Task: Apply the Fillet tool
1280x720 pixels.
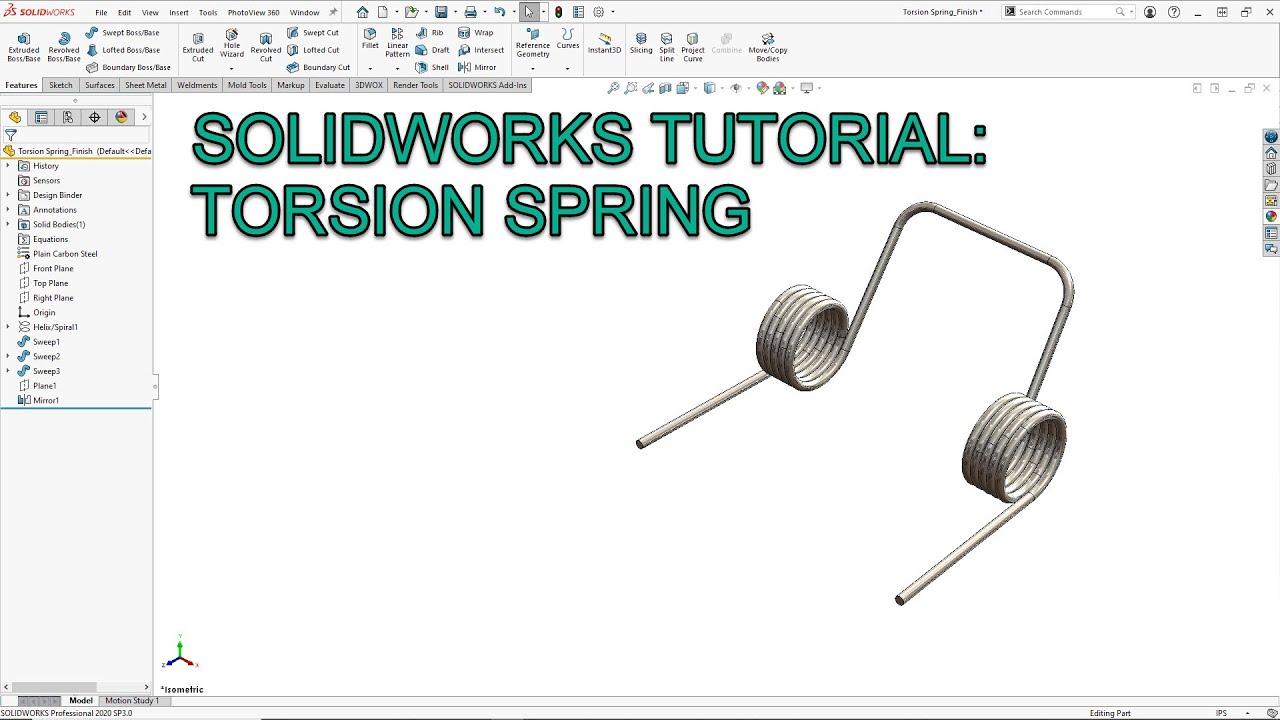Action: pos(370,39)
